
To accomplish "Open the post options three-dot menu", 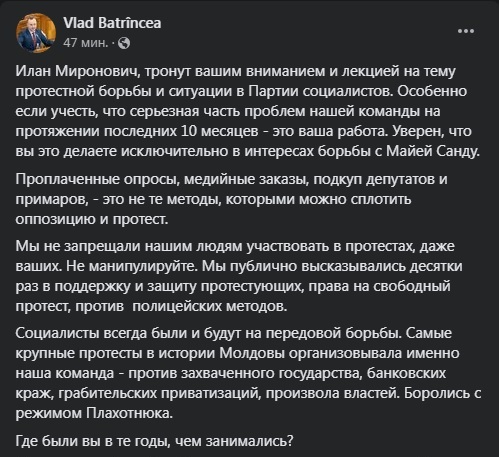I will click(x=466, y=31).
